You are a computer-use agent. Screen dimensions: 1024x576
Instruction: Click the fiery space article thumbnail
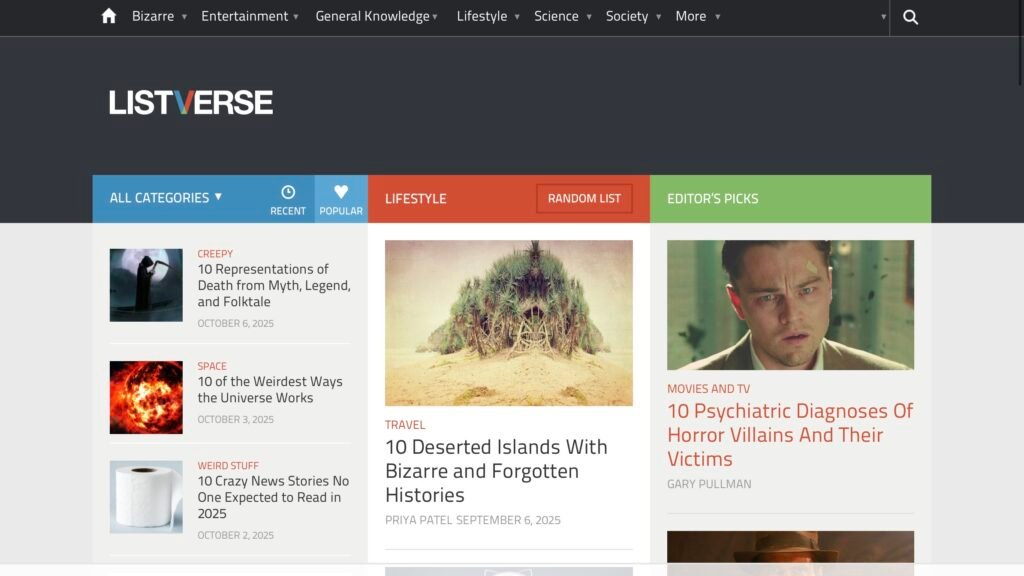tap(146, 397)
